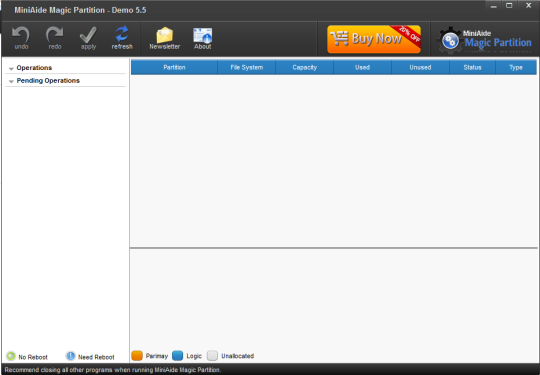This screenshot has width=540, height=375.
Task: Sort by the Capacity column header
Action: (x=304, y=67)
